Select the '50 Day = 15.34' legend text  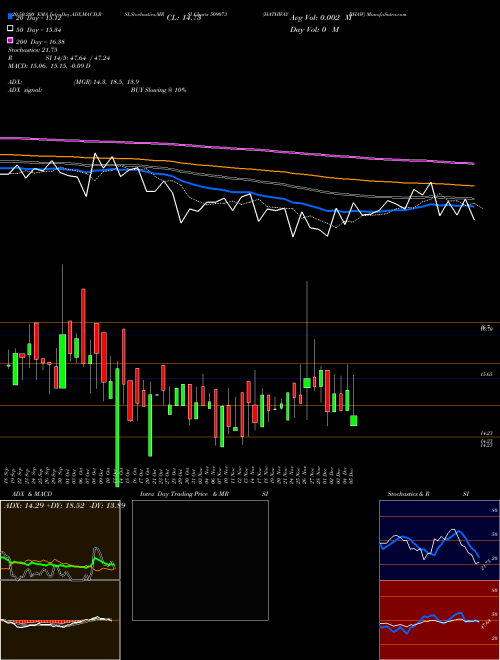(39, 30)
